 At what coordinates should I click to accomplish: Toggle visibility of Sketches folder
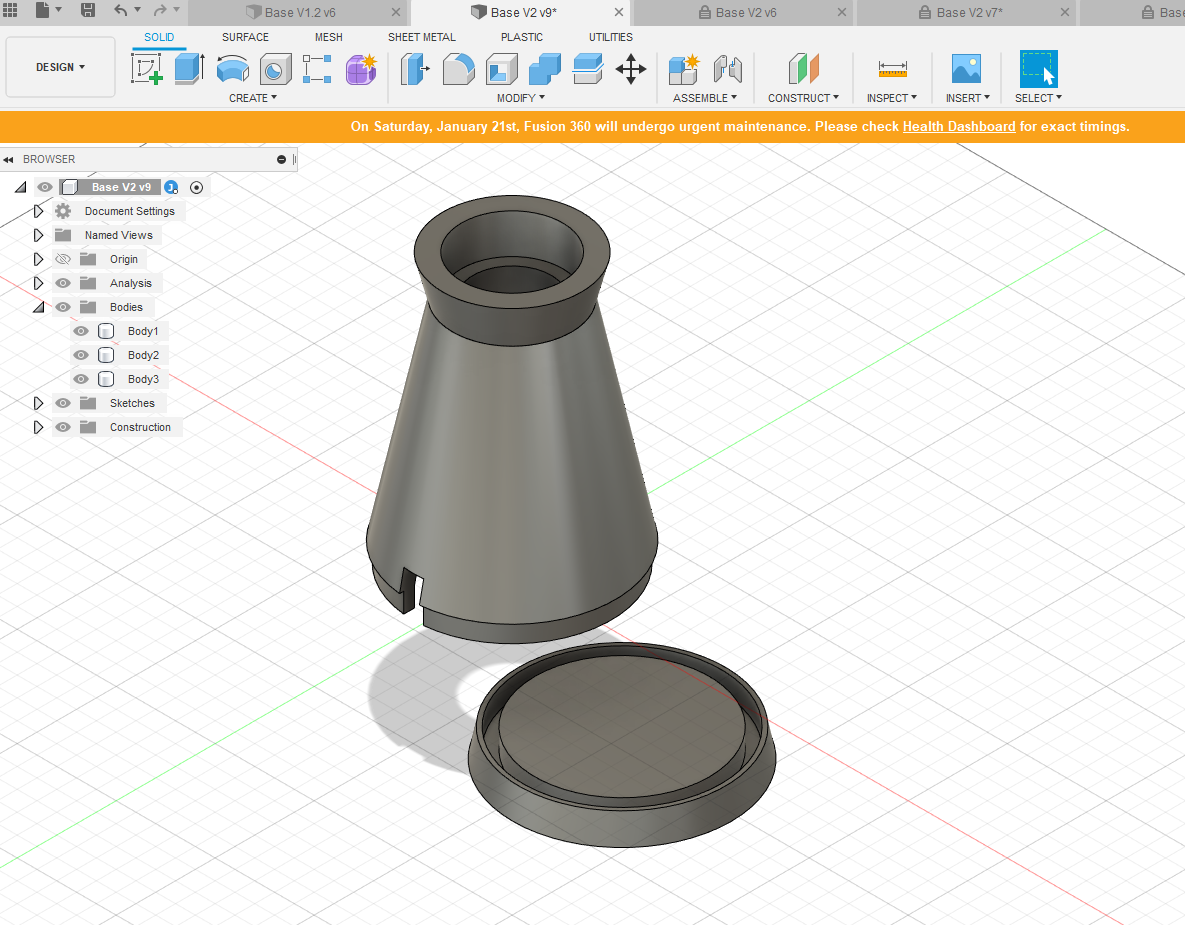tap(63, 403)
